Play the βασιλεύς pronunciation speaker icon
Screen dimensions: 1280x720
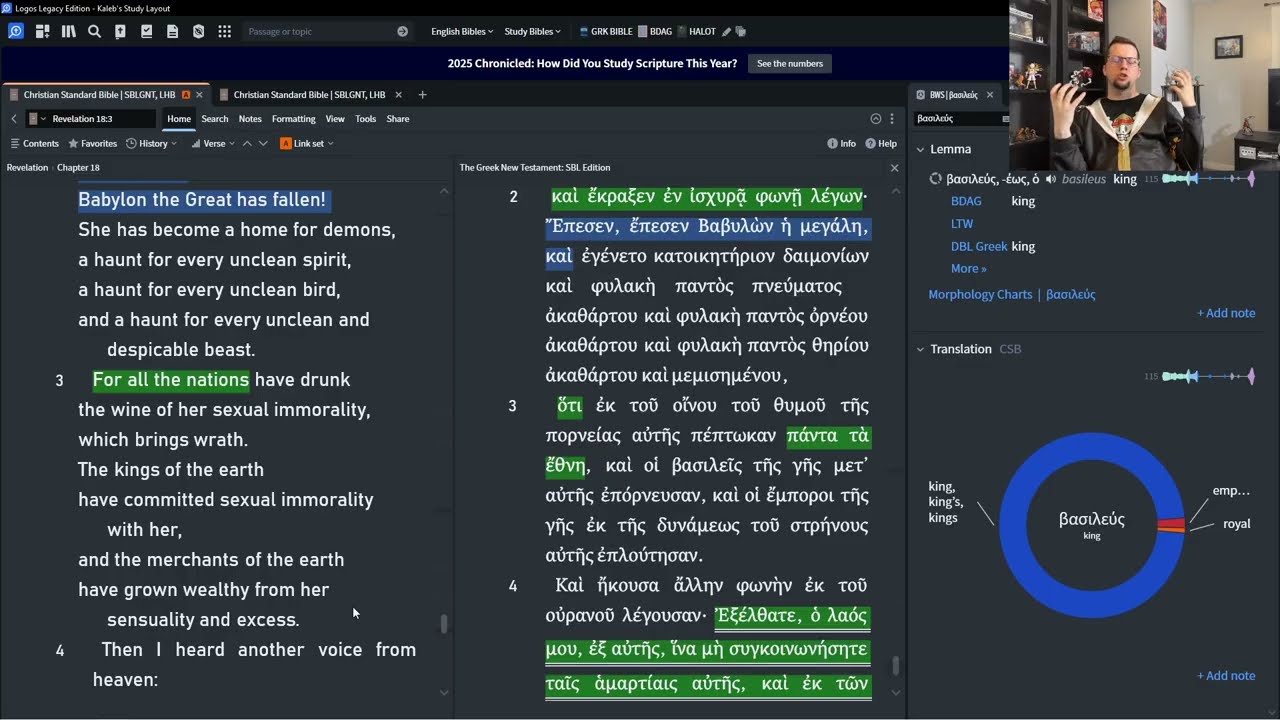pos(1050,179)
